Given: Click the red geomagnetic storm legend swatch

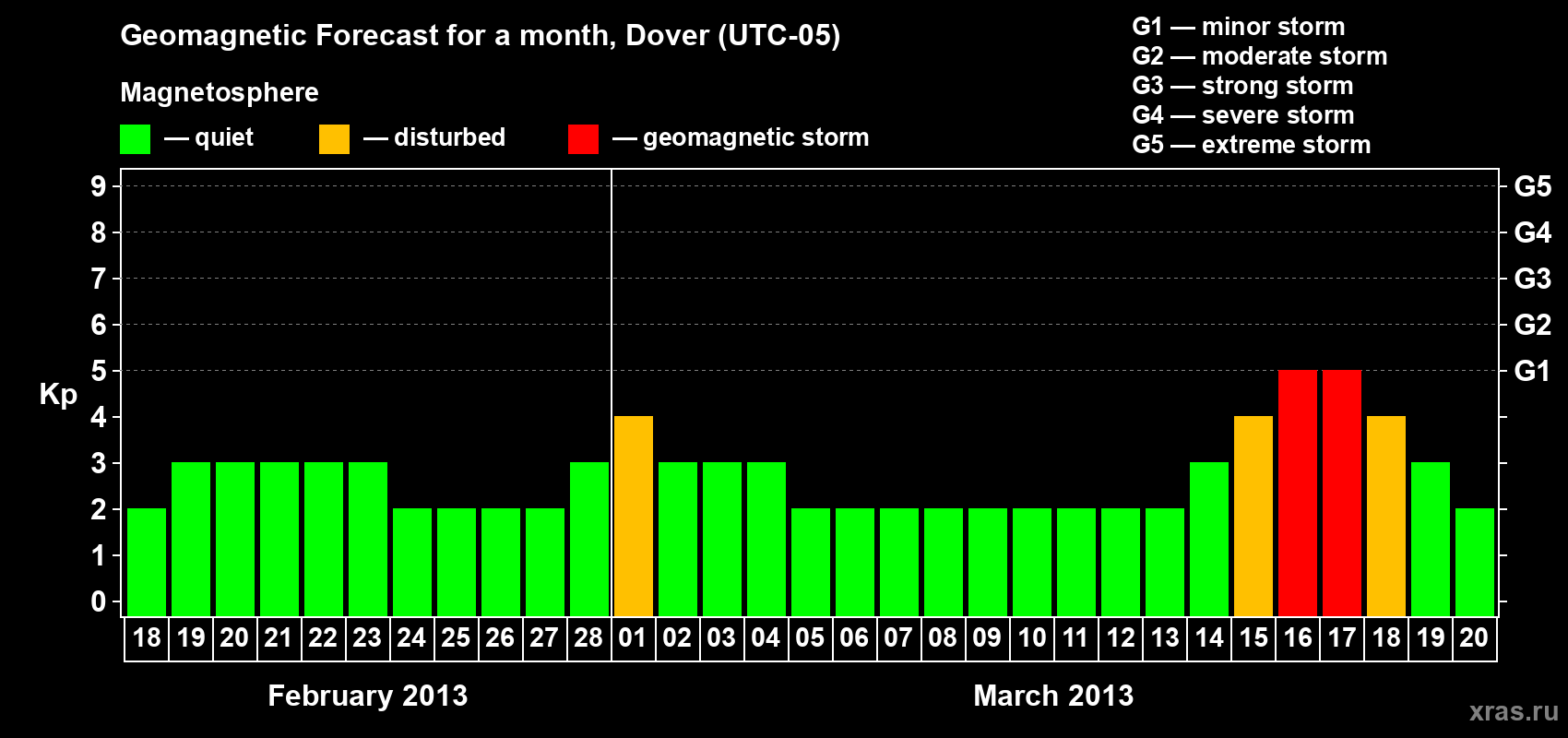Looking at the screenshot, I should pyautogui.click(x=583, y=139).
